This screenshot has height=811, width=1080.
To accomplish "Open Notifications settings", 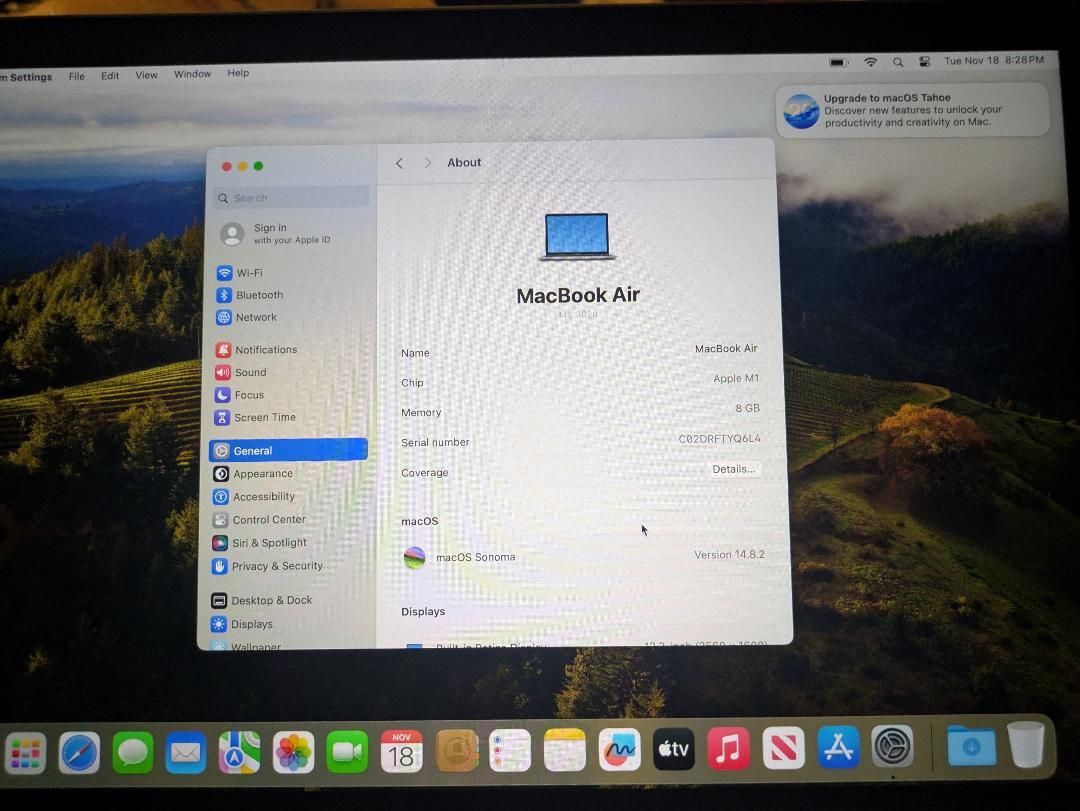I will click(266, 349).
